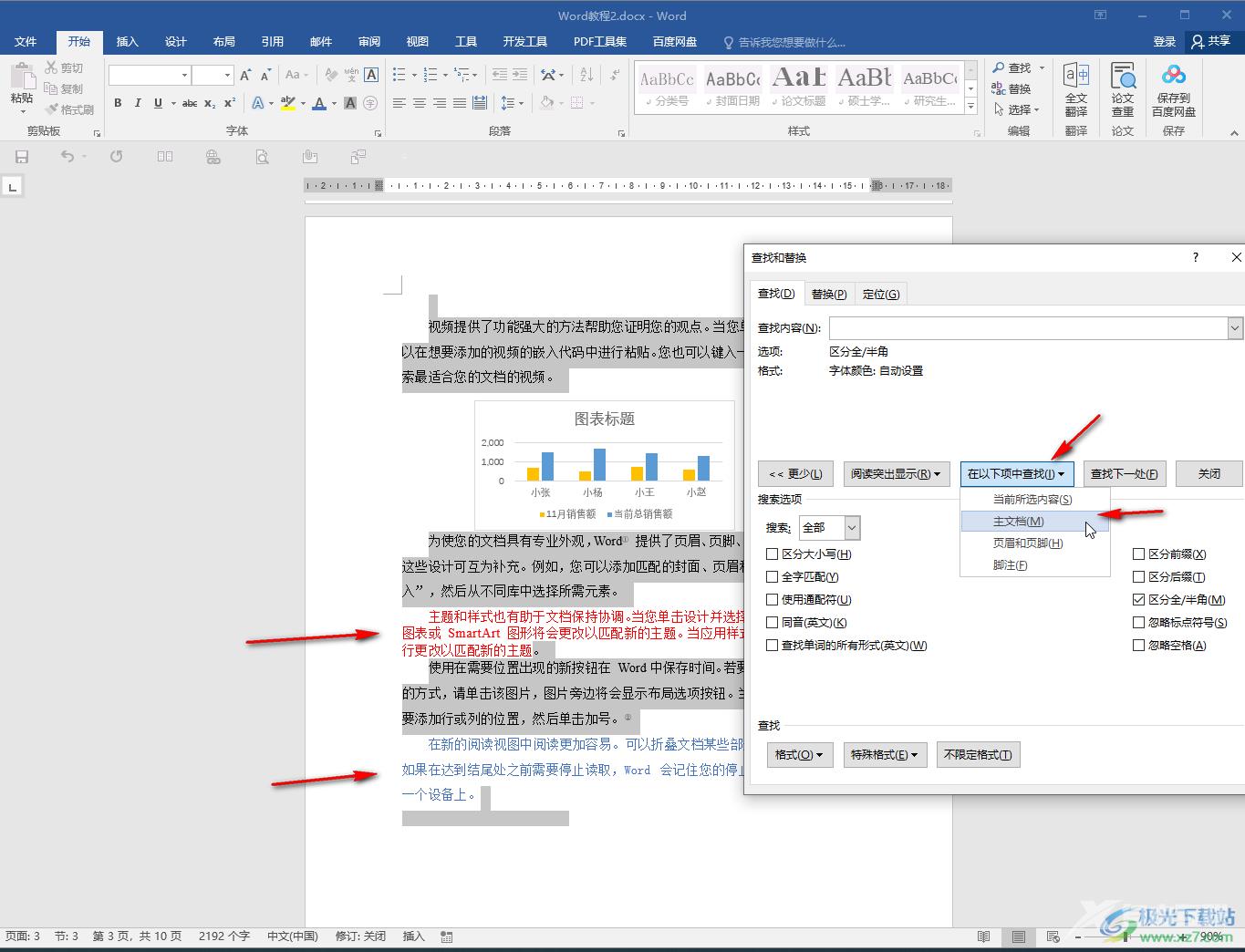Viewport: 1245px width, 952px height.
Task: Open the font name dropdown in ribbon
Action: tap(184, 75)
